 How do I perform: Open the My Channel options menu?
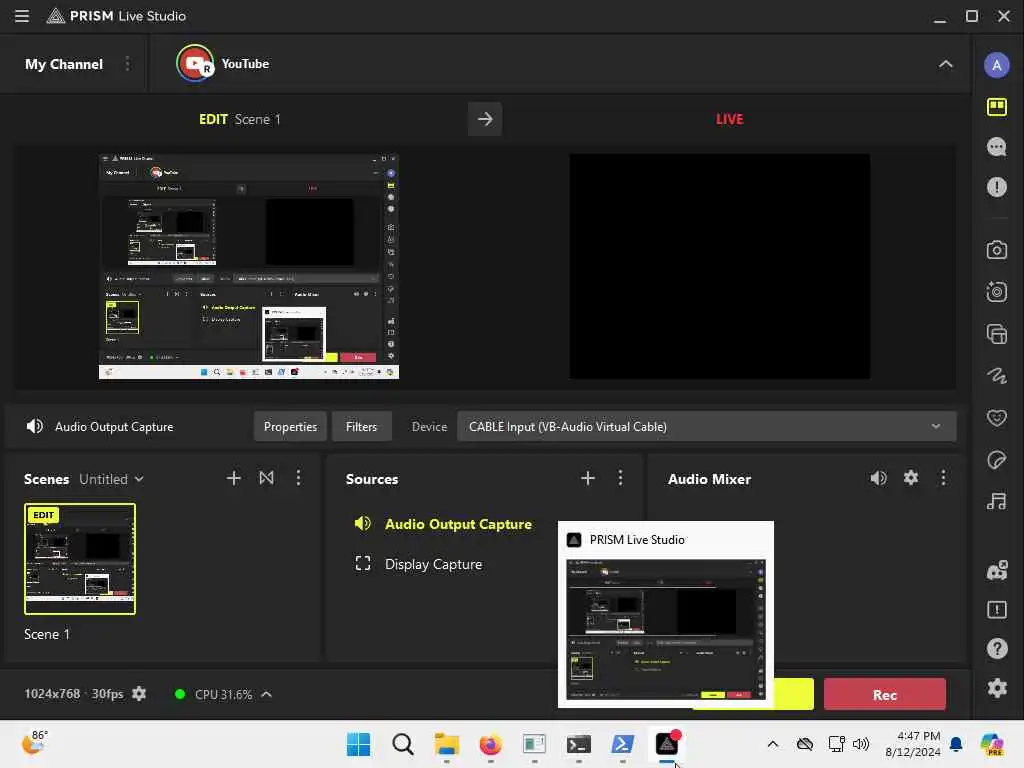click(127, 64)
